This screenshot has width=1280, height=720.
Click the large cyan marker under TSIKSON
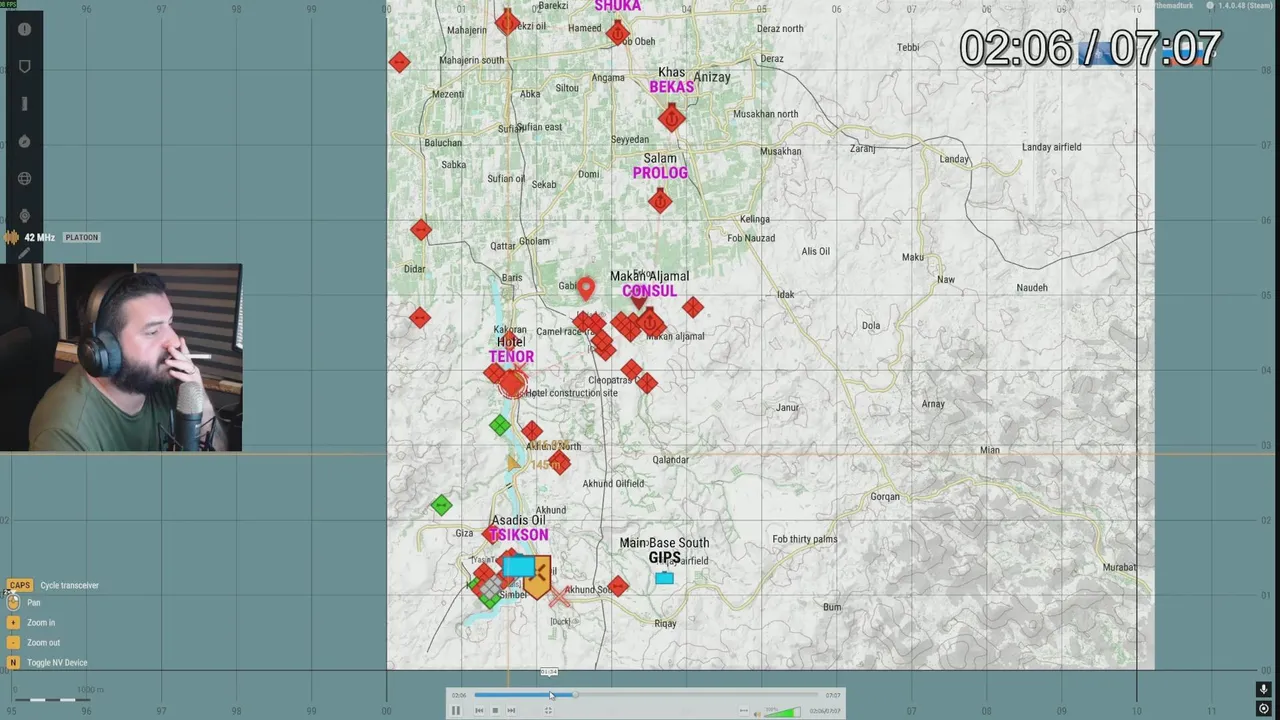point(518,567)
